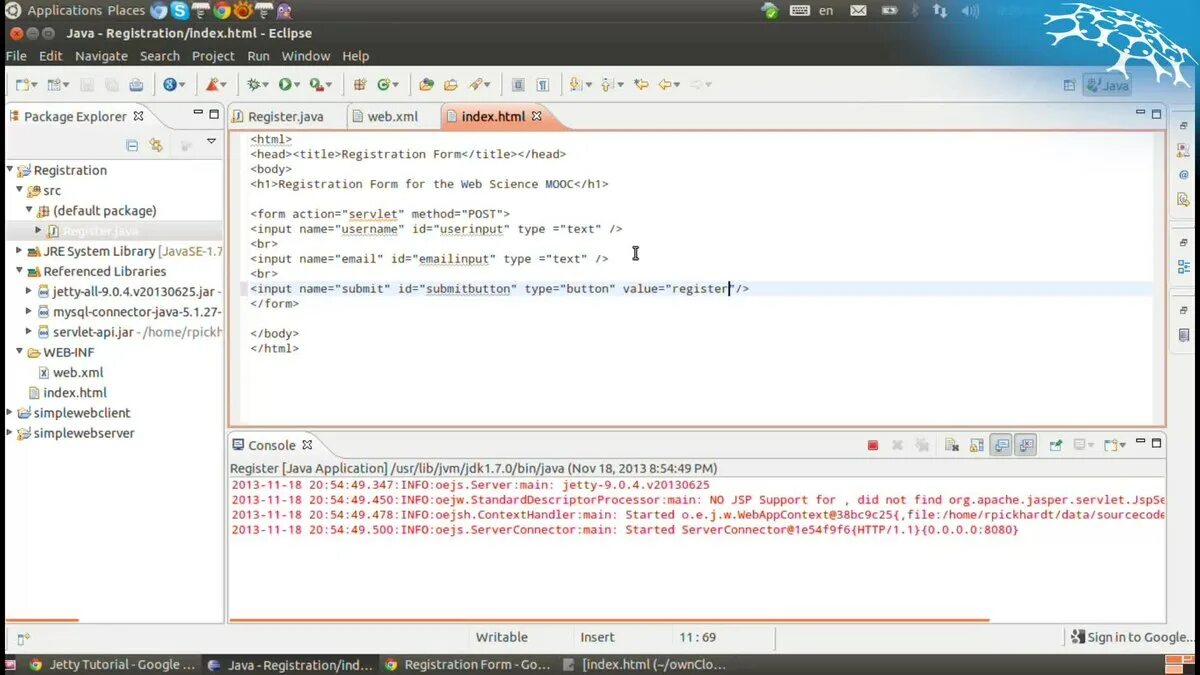Viewport: 1200px width, 675px height.
Task: Open the Navigate menu
Action: (x=101, y=56)
